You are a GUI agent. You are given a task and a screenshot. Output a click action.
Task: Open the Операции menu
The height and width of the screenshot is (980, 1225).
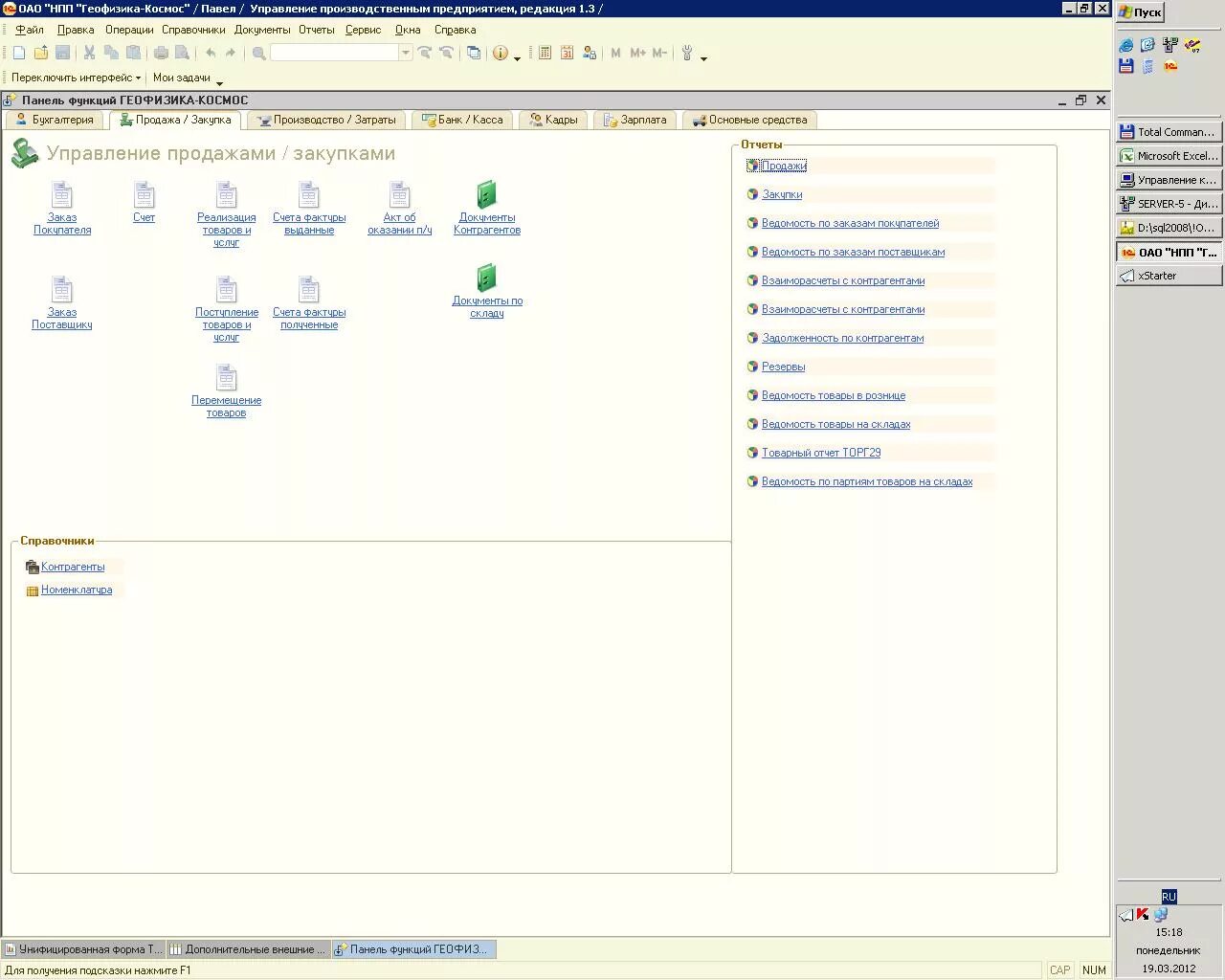coord(129,30)
